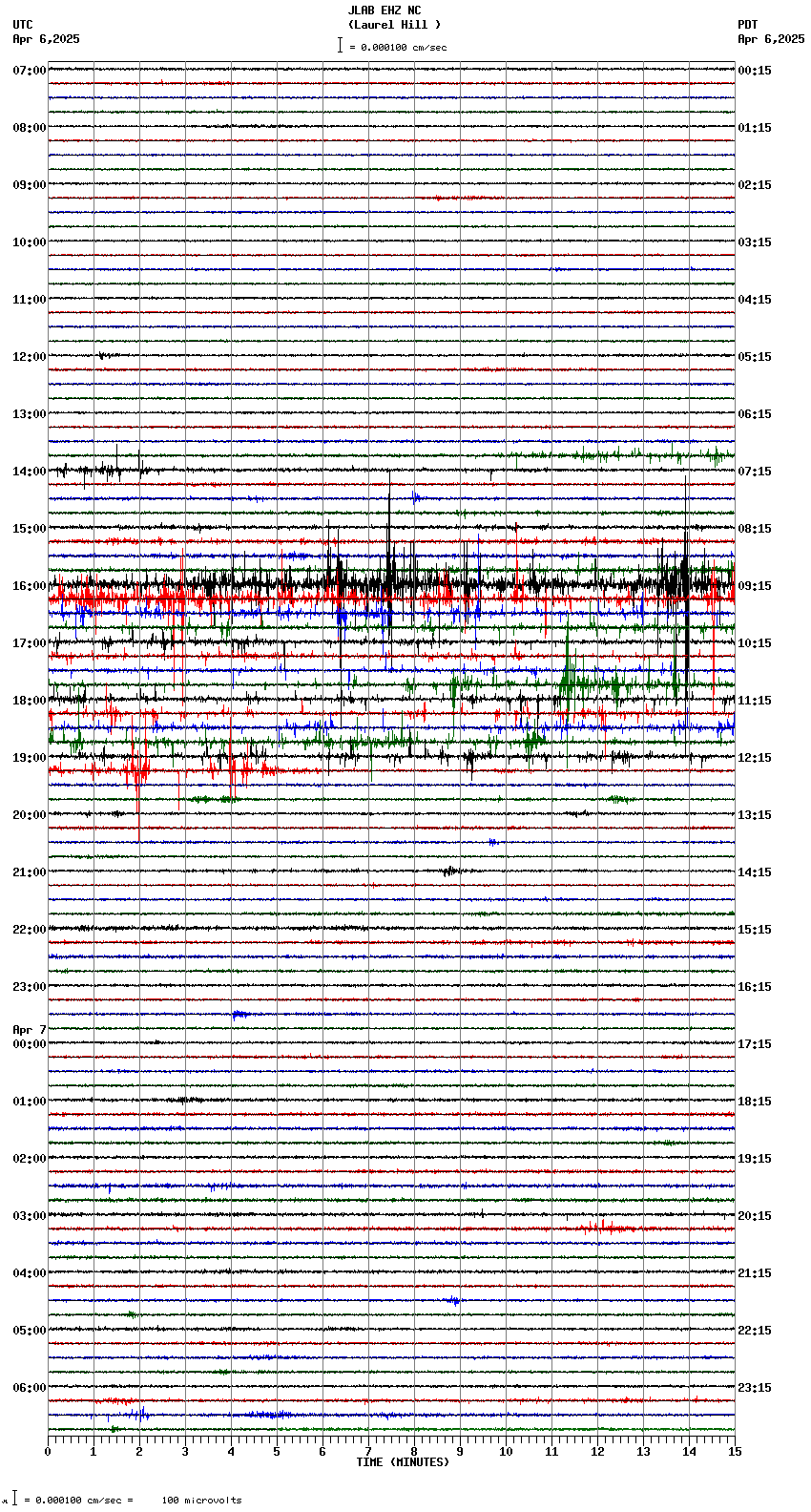Click the 12:00 UTC time label
811x1512 pixels.
tap(30, 357)
